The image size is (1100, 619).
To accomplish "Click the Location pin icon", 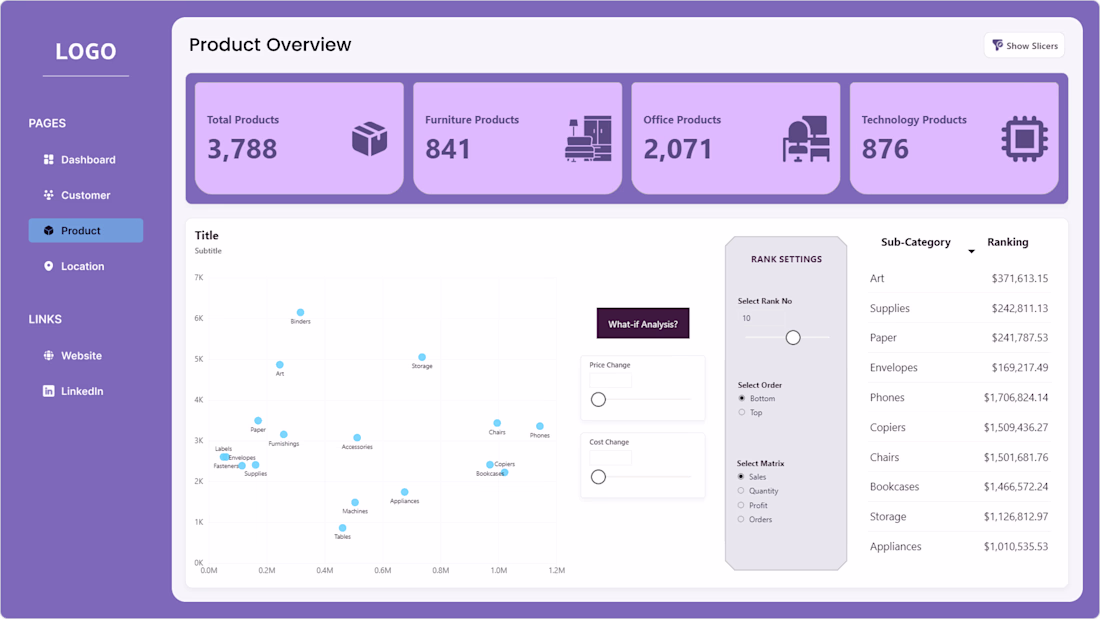I will pyautogui.click(x=48, y=266).
